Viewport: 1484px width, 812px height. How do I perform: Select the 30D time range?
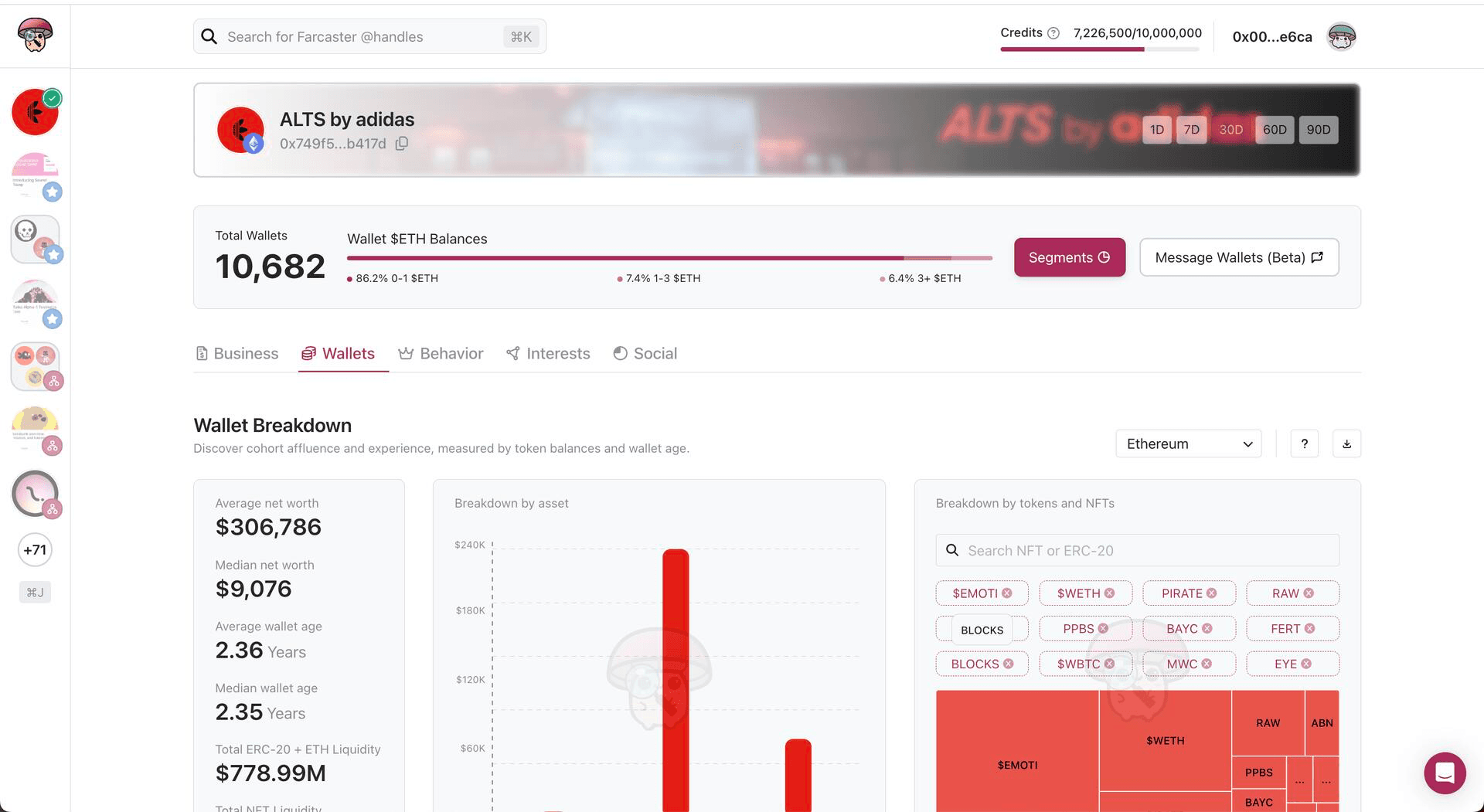tap(1231, 130)
